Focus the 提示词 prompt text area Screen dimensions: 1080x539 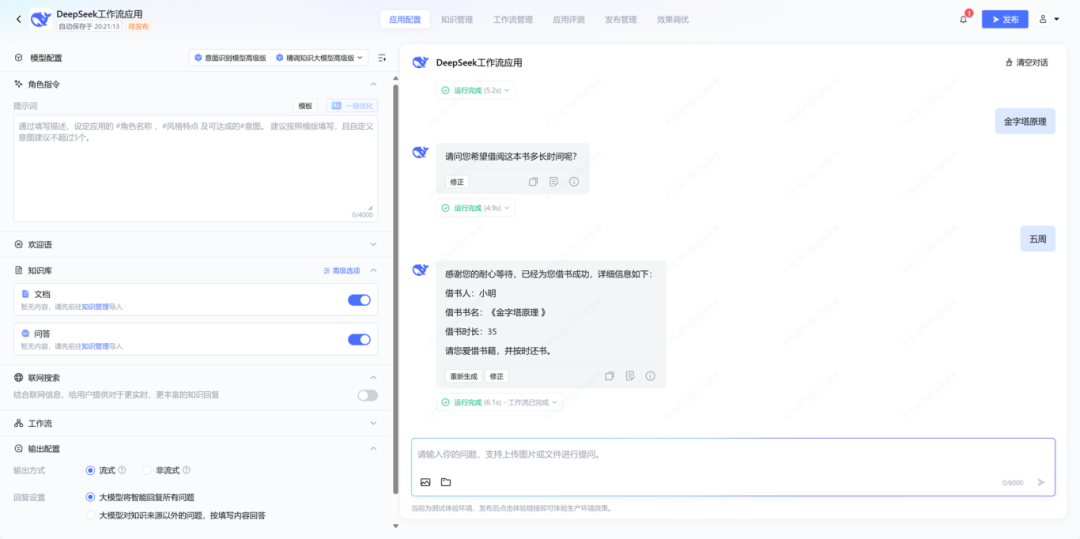(196, 169)
